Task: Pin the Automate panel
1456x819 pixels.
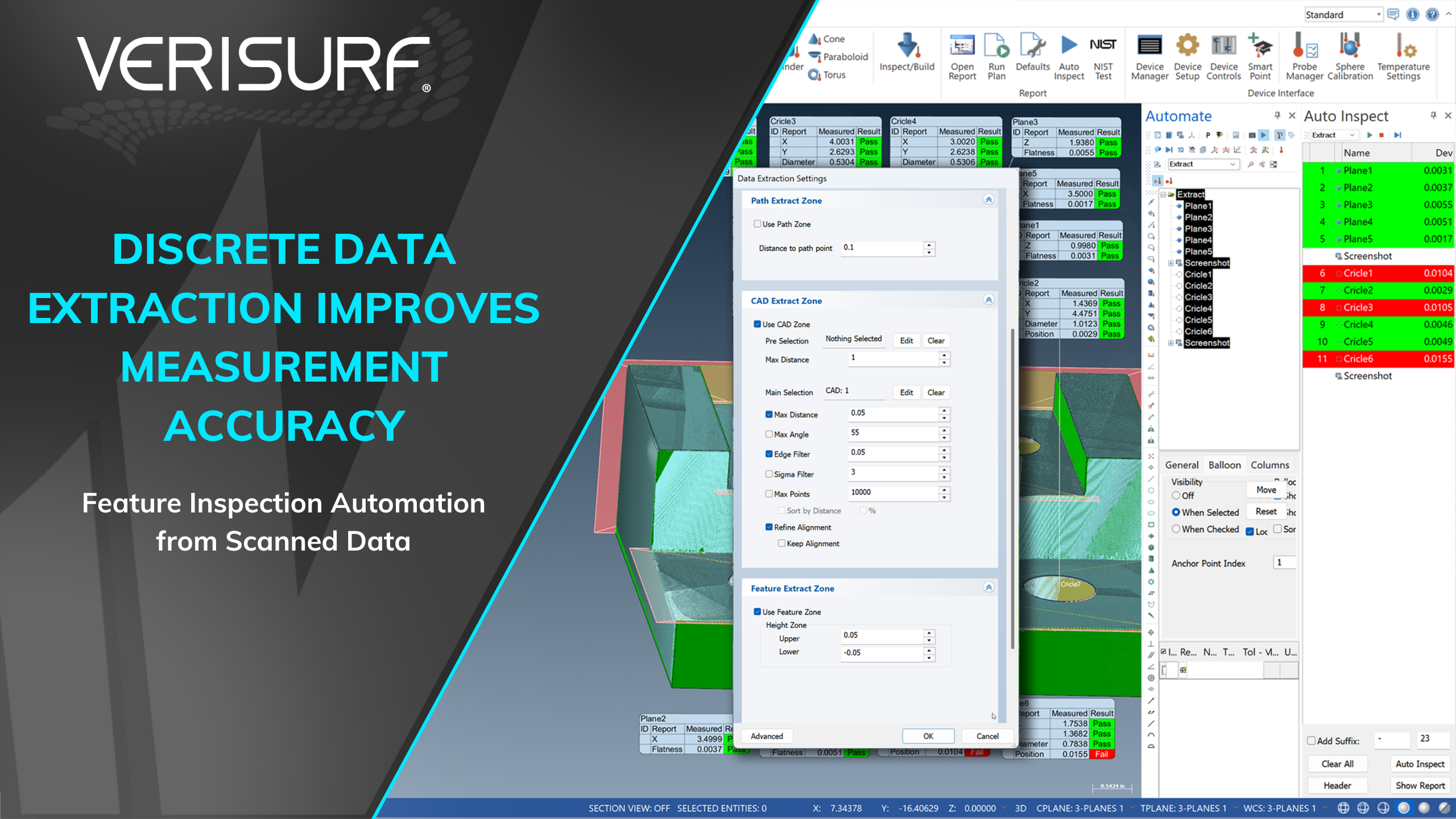Action: click(x=1277, y=115)
